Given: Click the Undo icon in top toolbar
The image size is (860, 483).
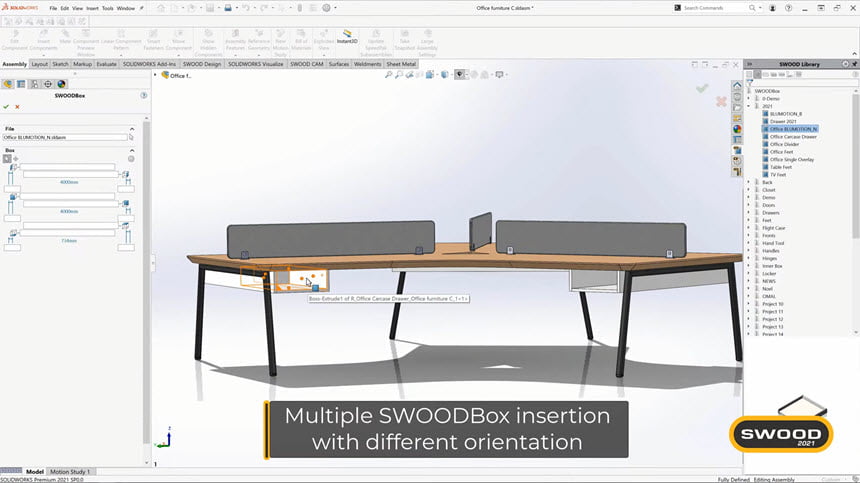Looking at the screenshot, I should pyautogui.click(x=246, y=8).
